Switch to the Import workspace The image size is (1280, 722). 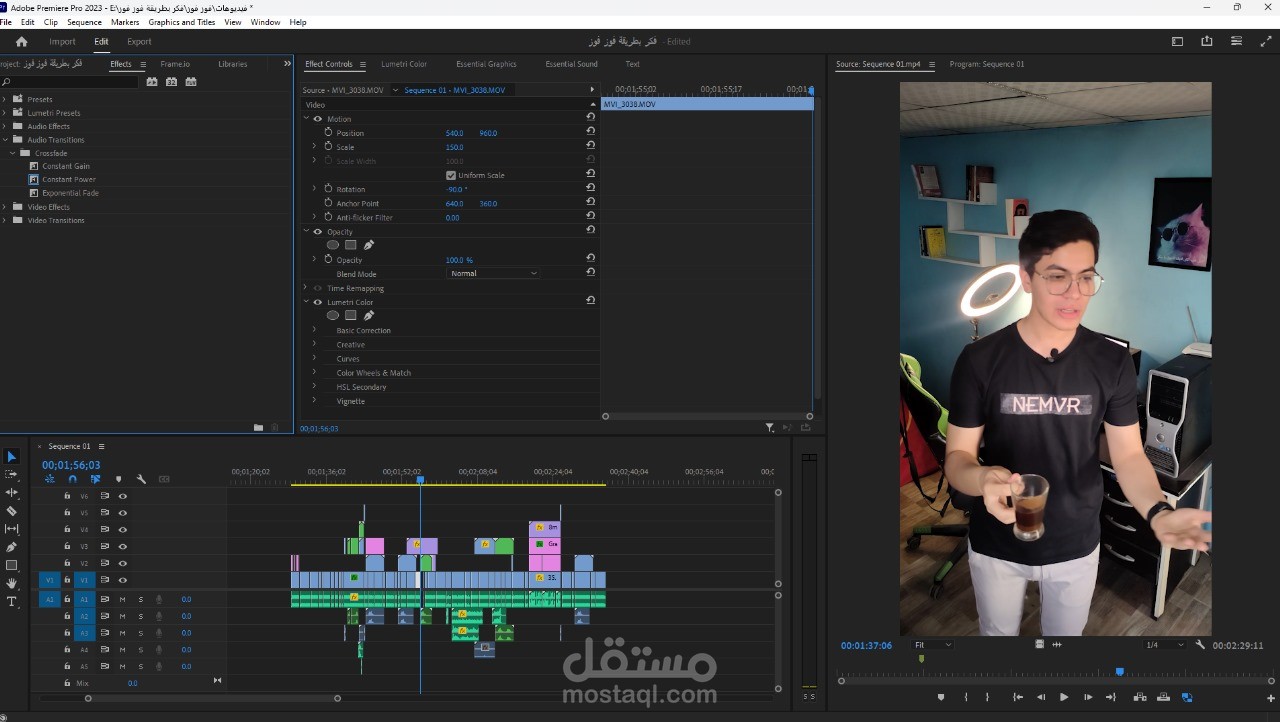[x=62, y=41]
